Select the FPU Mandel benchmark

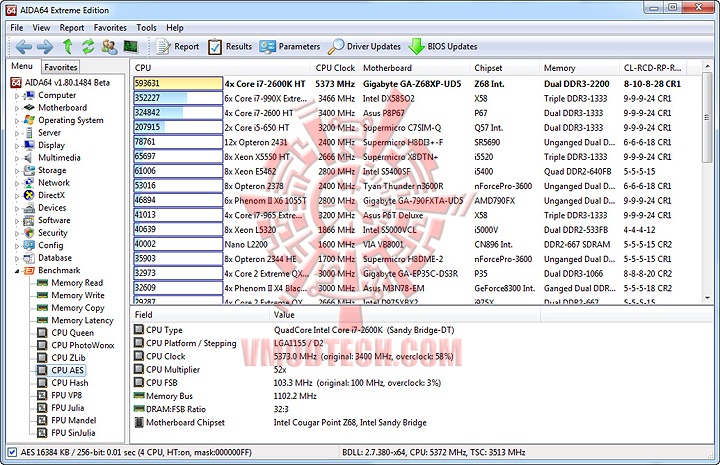(x=73, y=420)
